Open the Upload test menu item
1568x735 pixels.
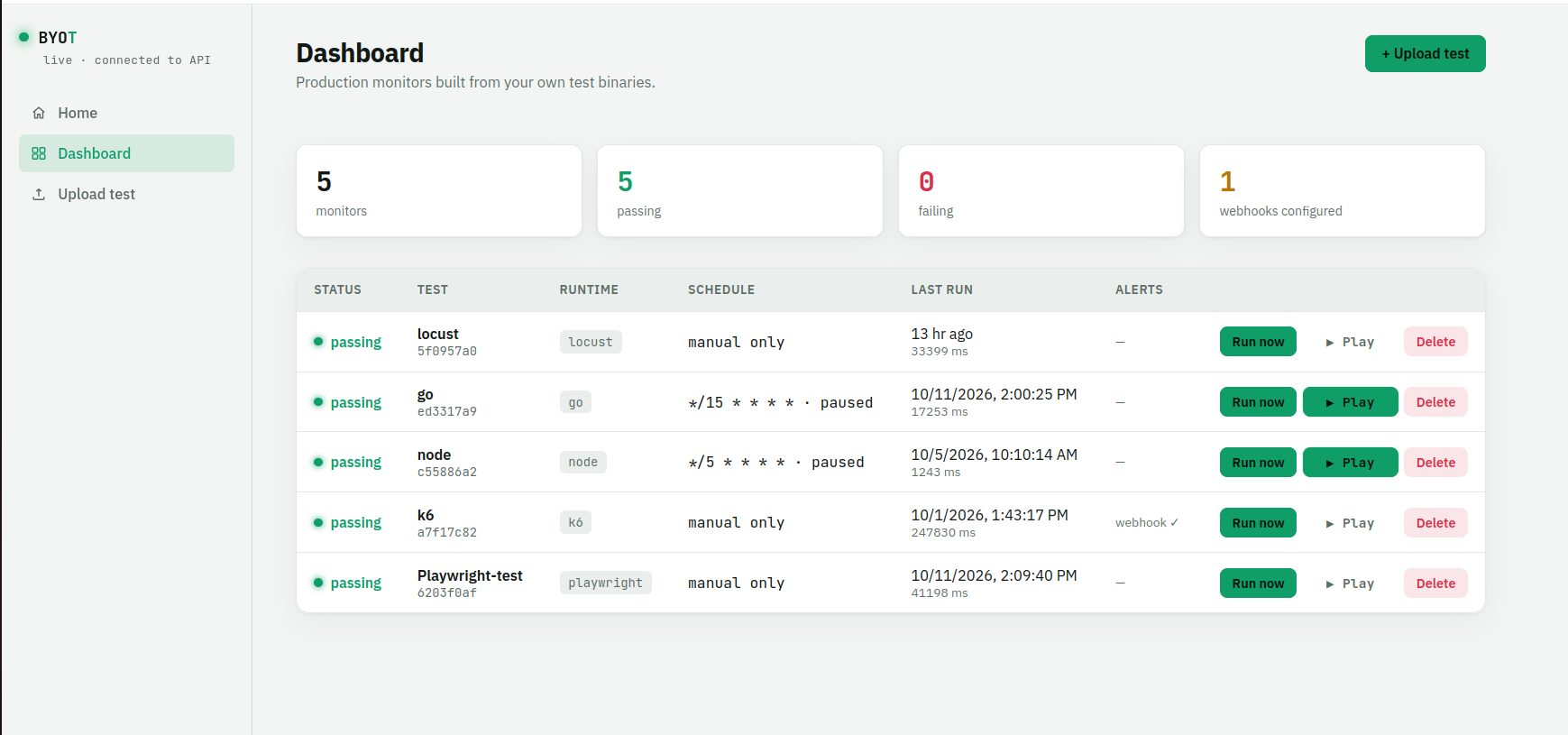(126, 194)
